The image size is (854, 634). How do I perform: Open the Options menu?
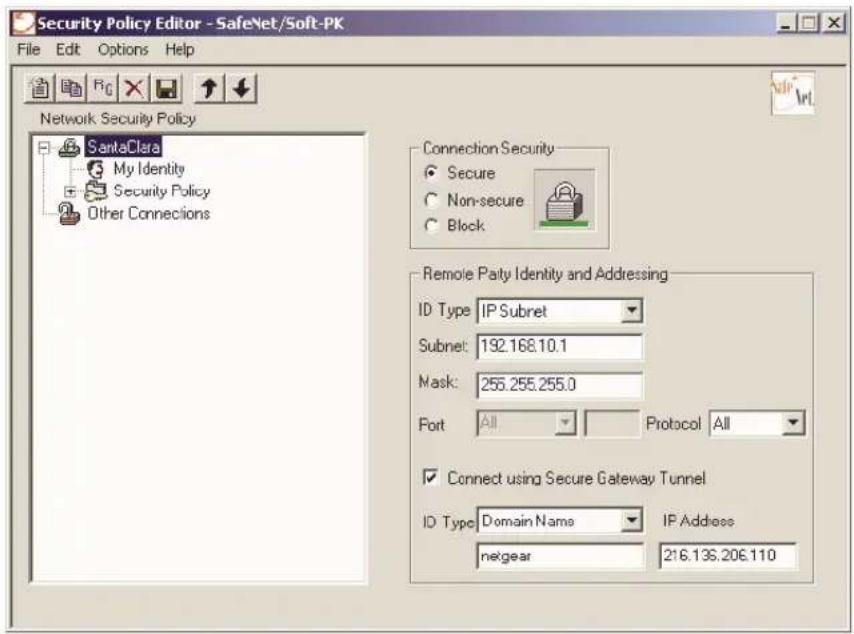(x=123, y=50)
